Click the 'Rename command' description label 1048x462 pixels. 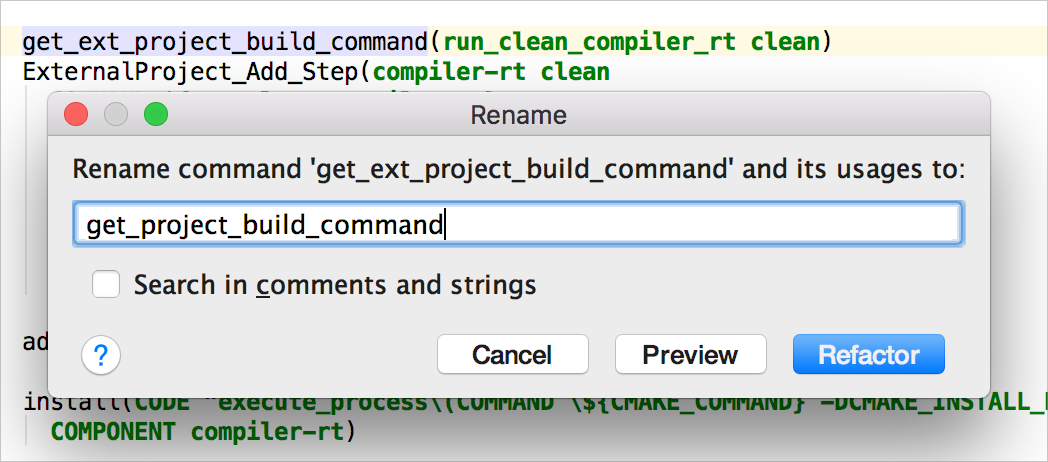tap(519, 170)
